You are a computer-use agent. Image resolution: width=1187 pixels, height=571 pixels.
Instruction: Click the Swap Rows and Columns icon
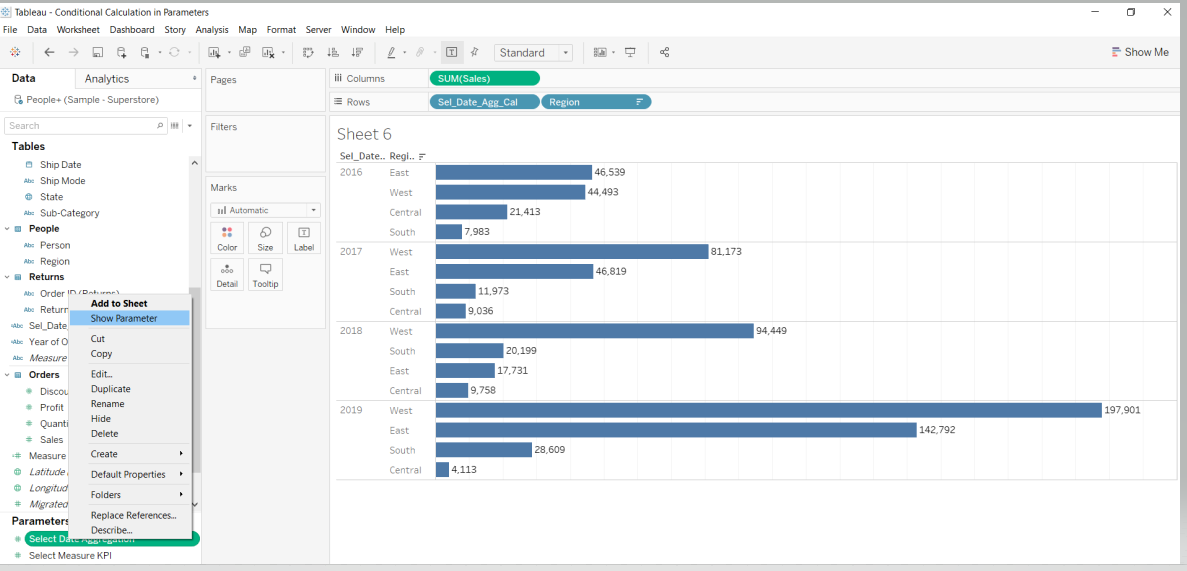308,52
